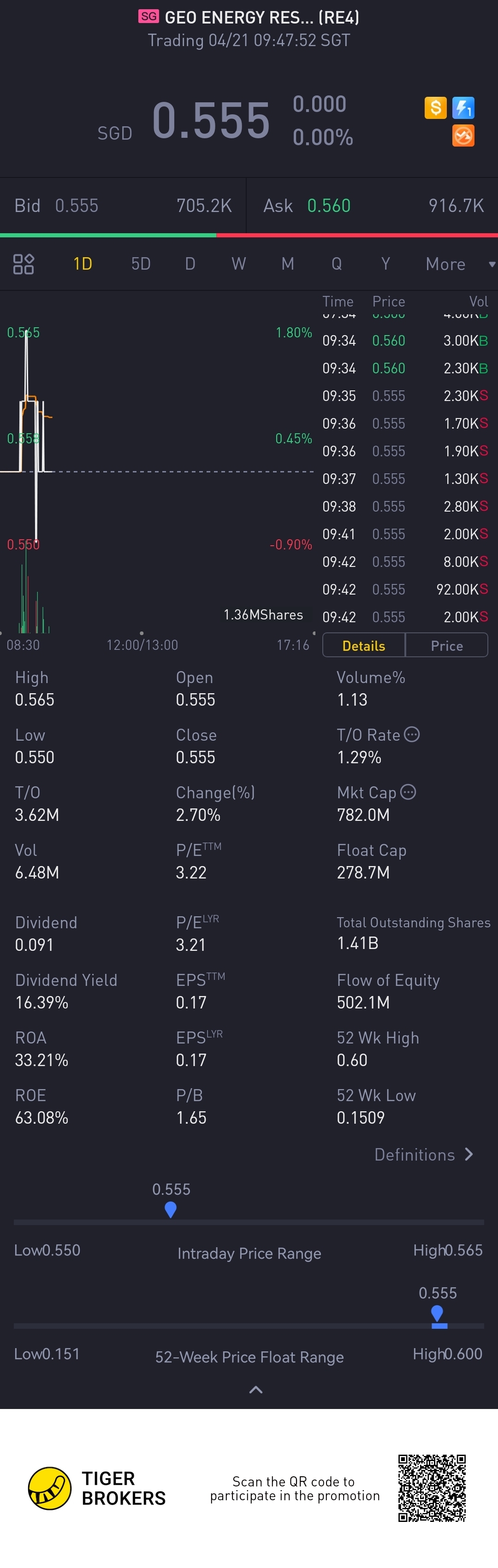Tap the promotion QR code
This screenshot has width=498, height=1568.
432,1488
